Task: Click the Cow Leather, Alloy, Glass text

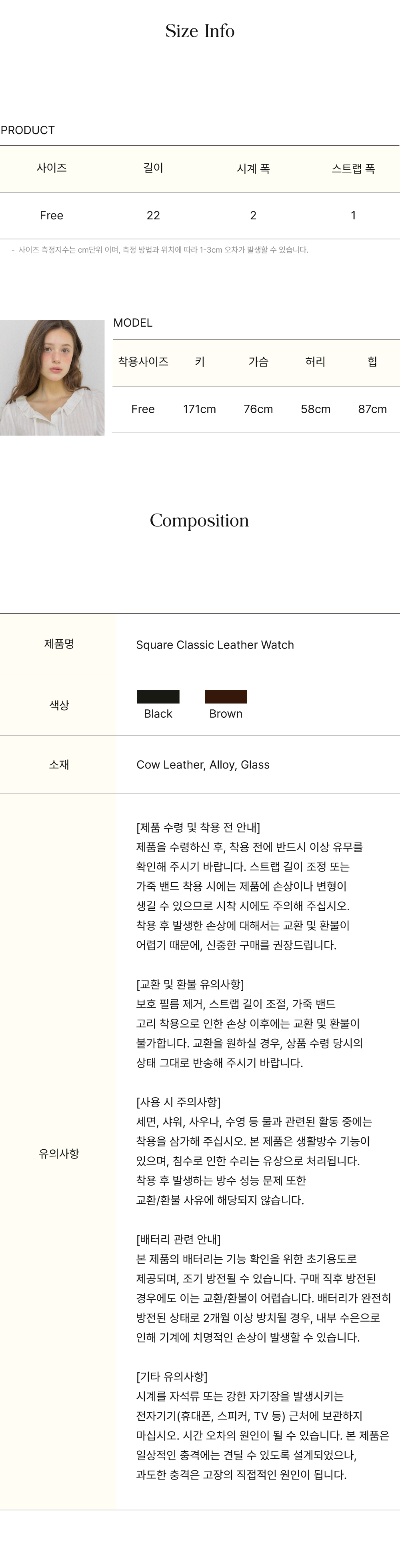Action: click(202, 765)
